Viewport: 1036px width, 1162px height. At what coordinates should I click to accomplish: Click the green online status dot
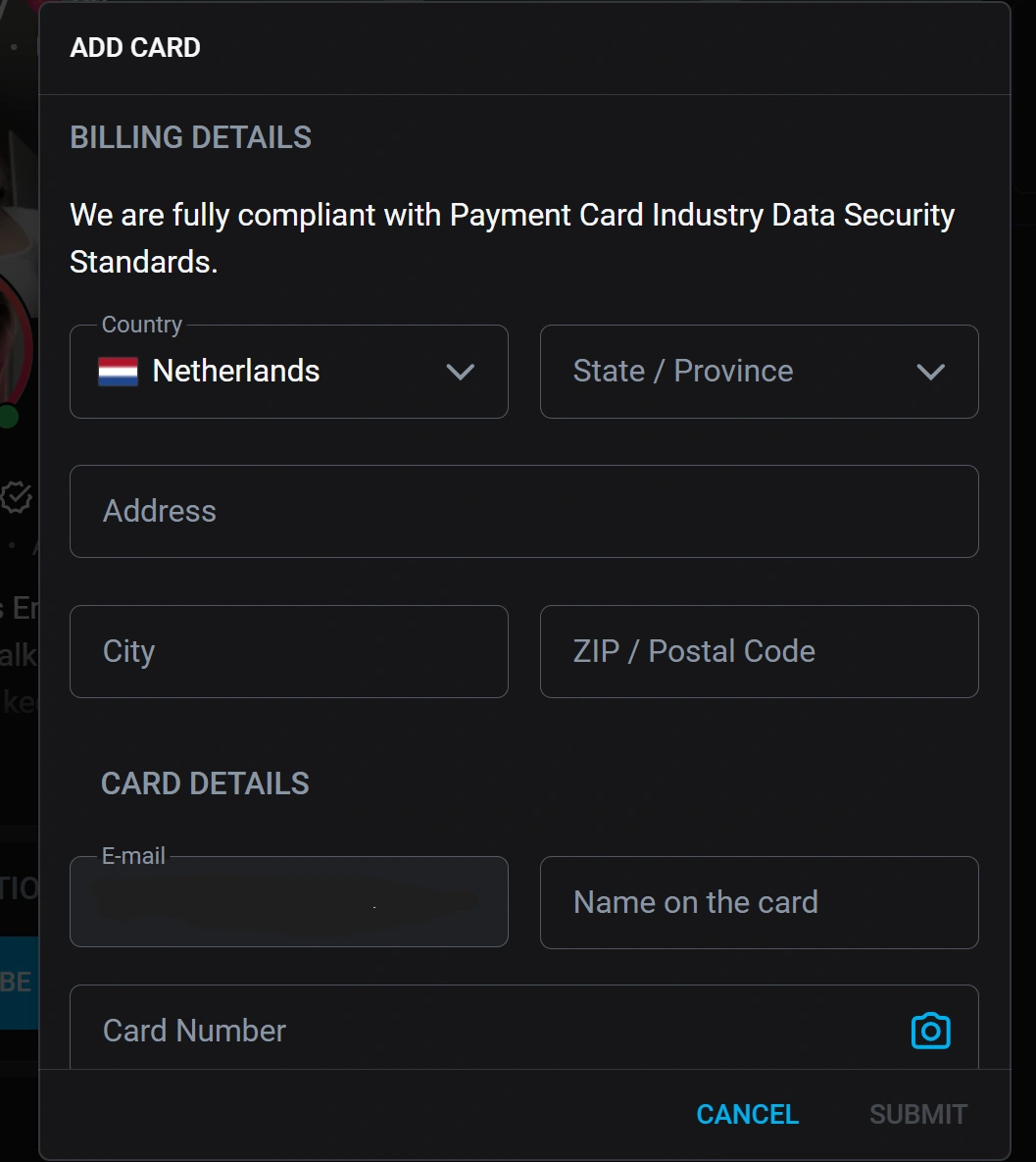tap(9, 416)
